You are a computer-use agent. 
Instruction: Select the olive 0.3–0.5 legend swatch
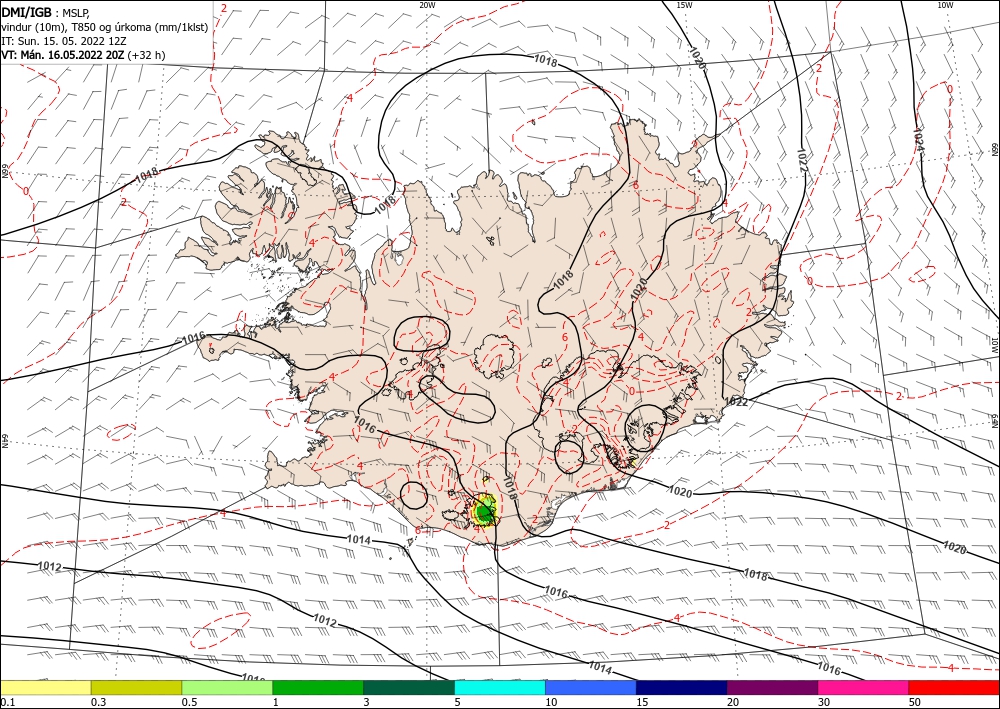(136, 687)
